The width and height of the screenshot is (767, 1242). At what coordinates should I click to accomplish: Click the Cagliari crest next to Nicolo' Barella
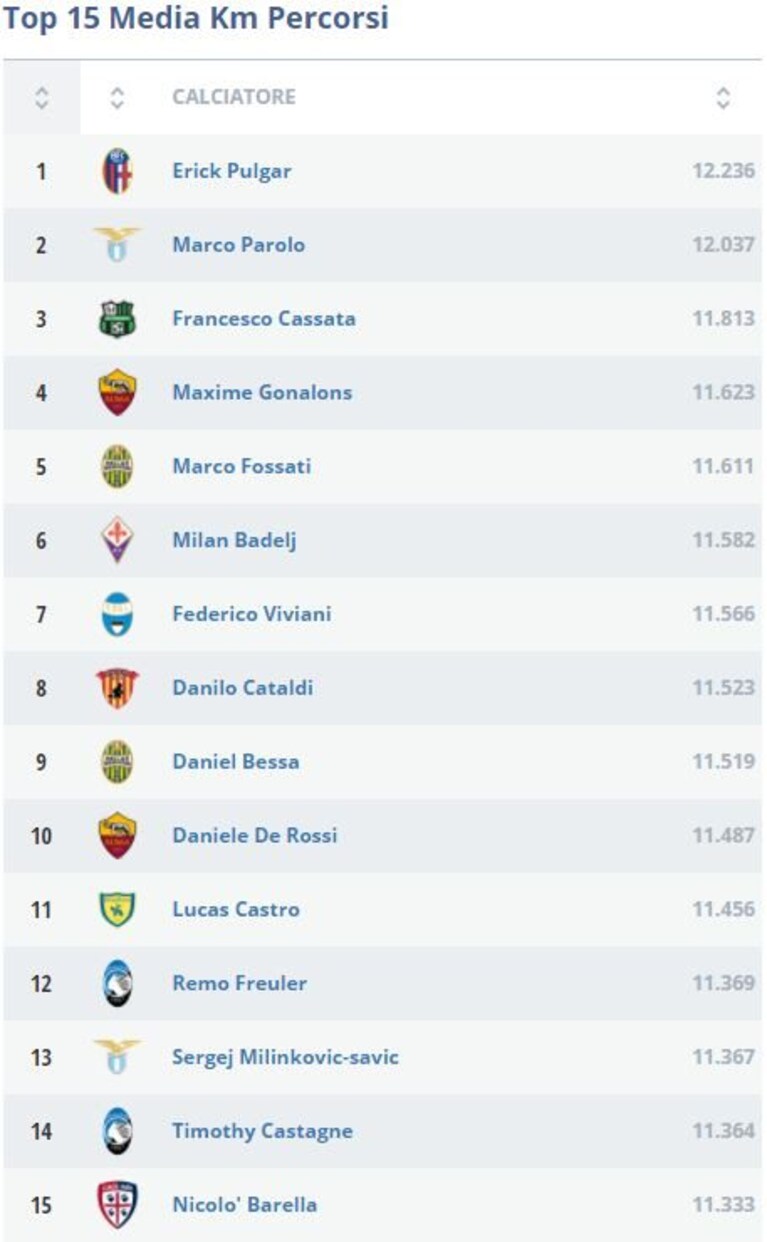pyautogui.click(x=117, y=1205)
